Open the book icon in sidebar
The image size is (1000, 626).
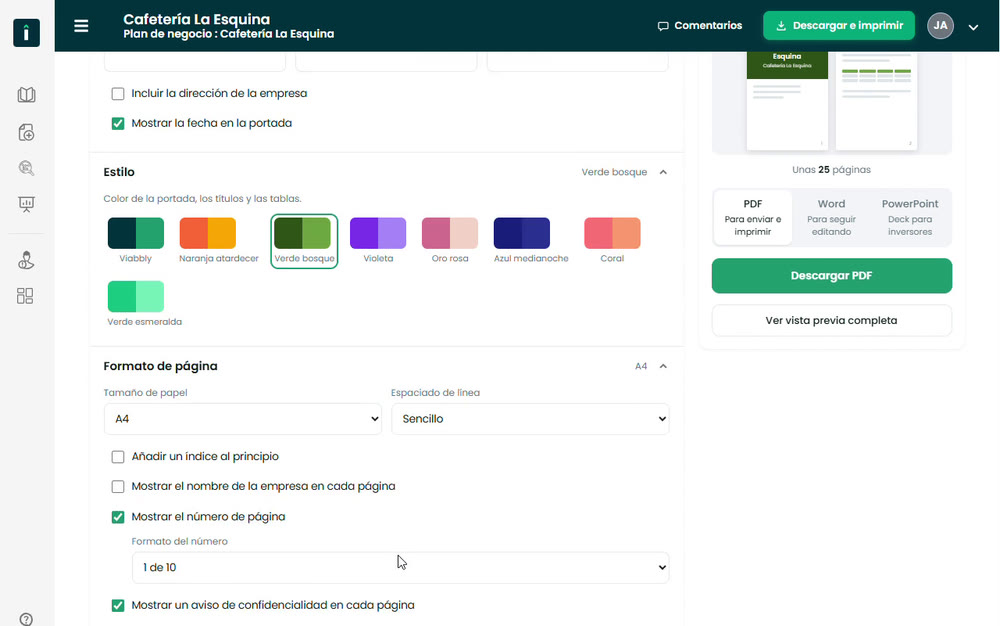(26, 95)
